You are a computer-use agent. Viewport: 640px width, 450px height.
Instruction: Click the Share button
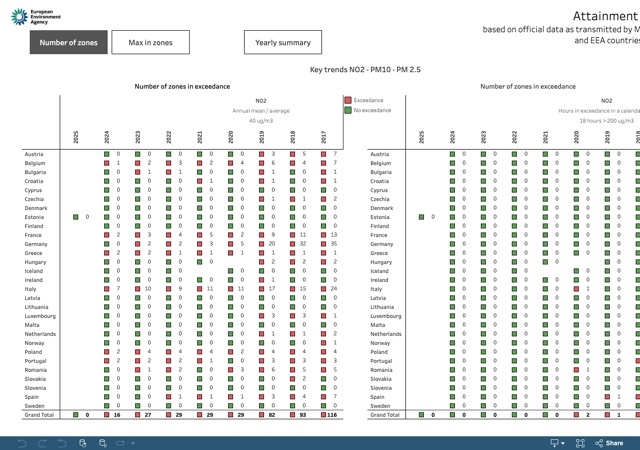(609, 443)
